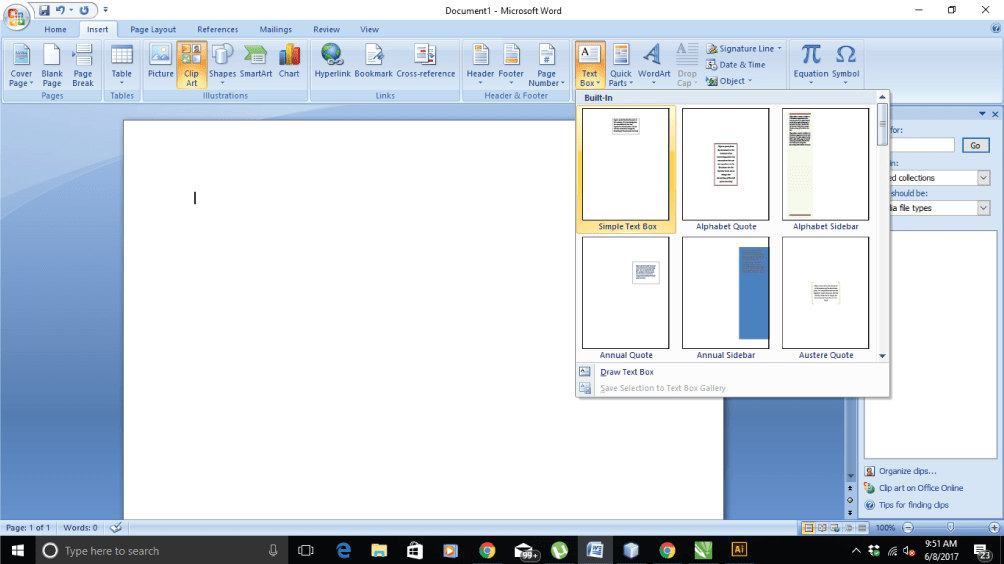Switch to the Review tab

[327, 29]
